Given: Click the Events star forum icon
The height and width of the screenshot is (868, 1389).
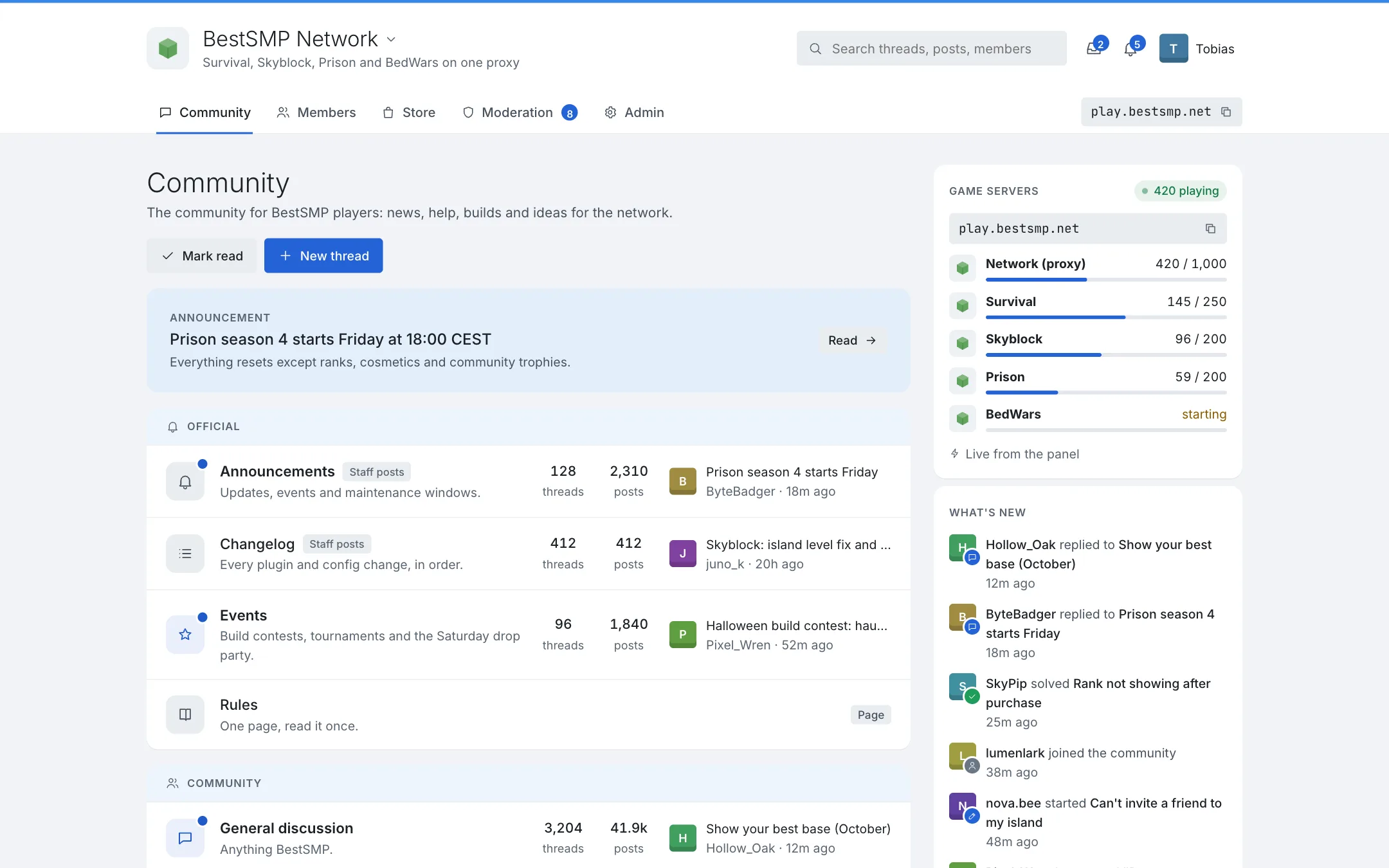Looking at the screenshot, I should [x=185, y=635].
